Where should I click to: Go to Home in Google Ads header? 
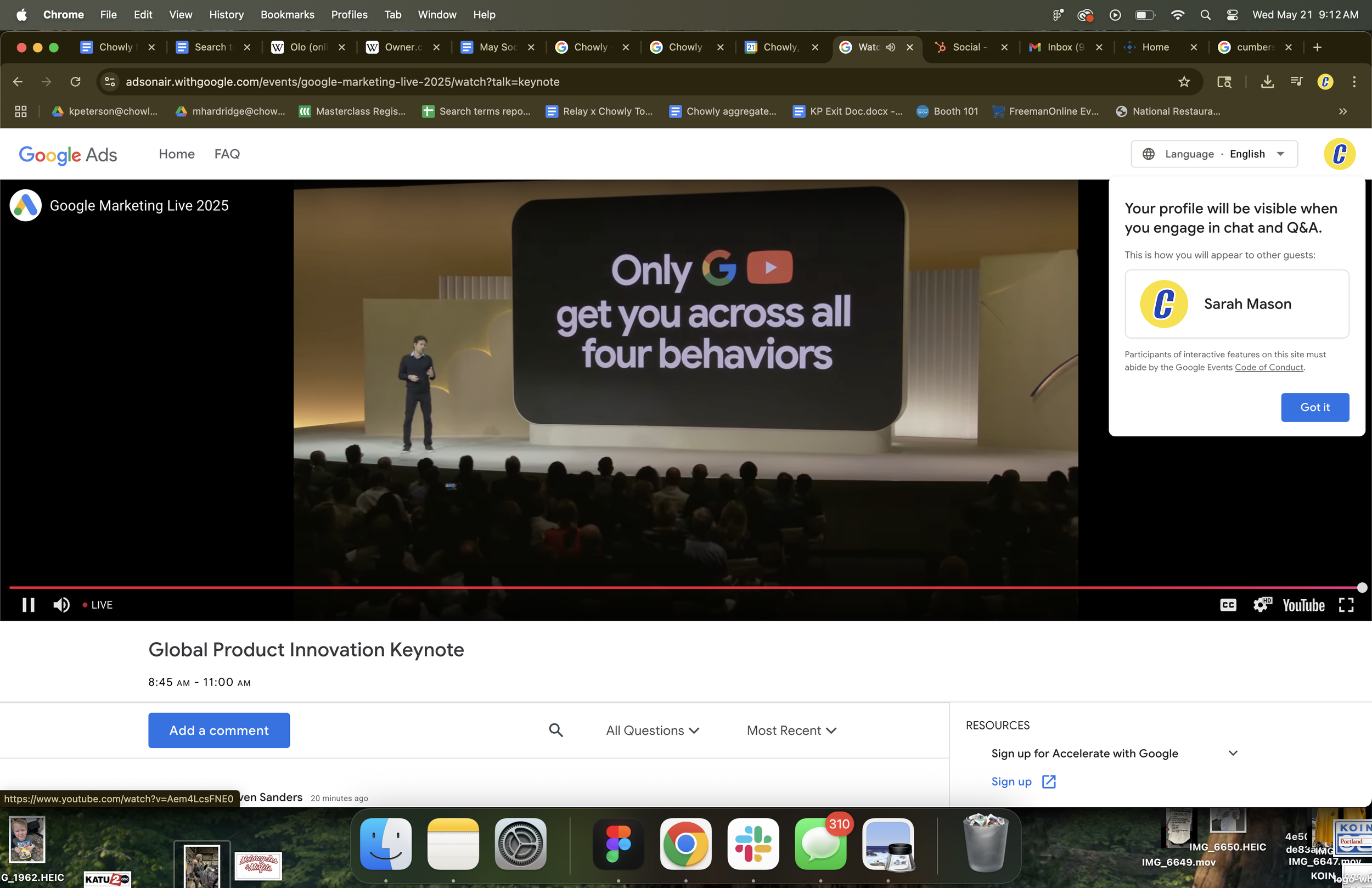click(x=176, y=154)
